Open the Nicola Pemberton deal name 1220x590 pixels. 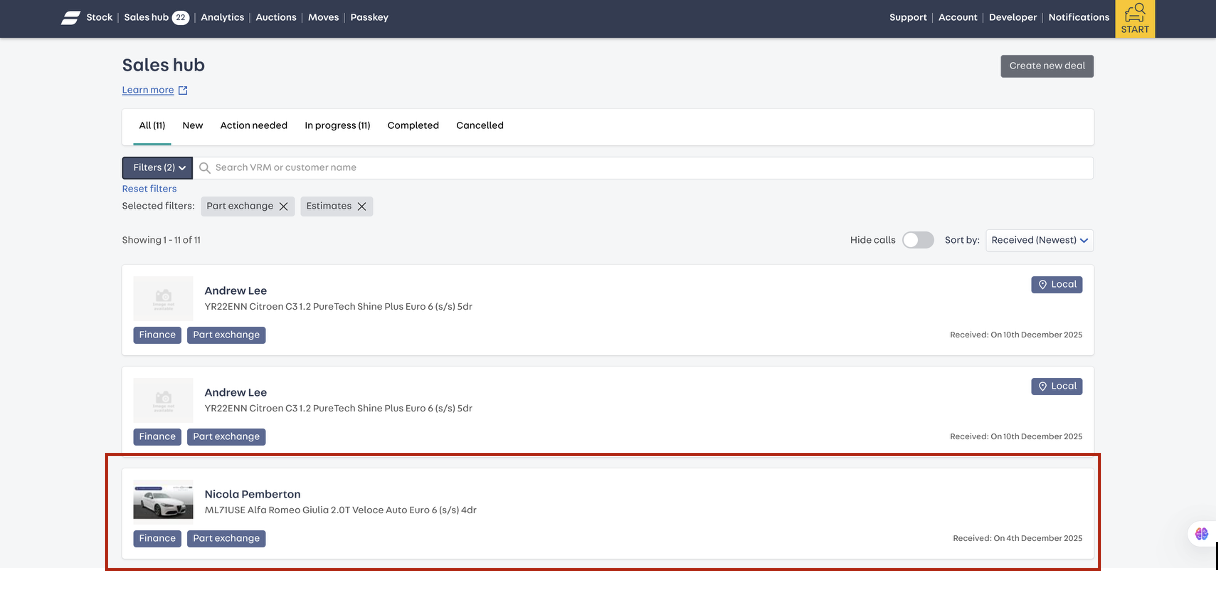[253, 494]
